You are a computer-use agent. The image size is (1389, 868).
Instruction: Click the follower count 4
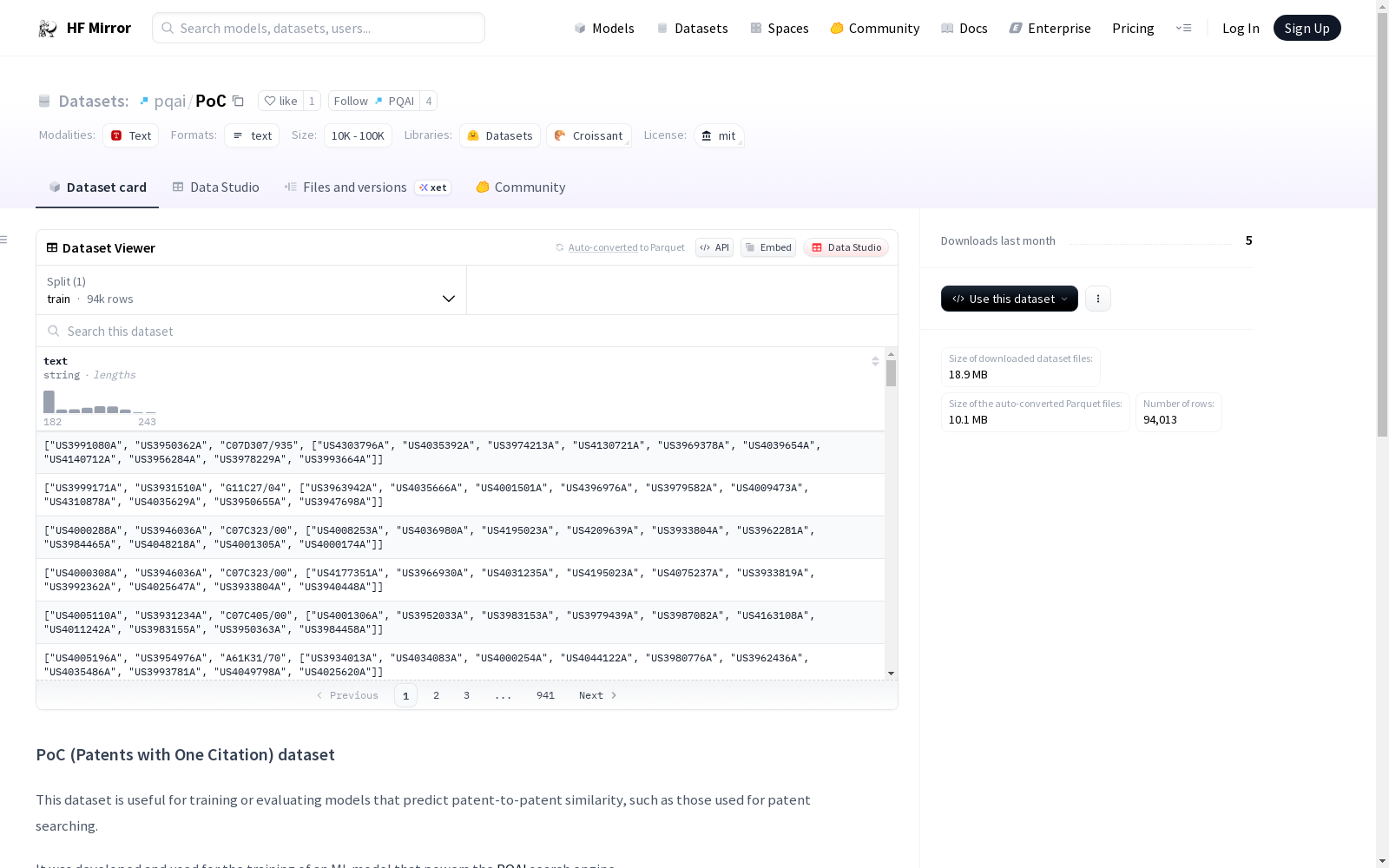tap(429, 101)
